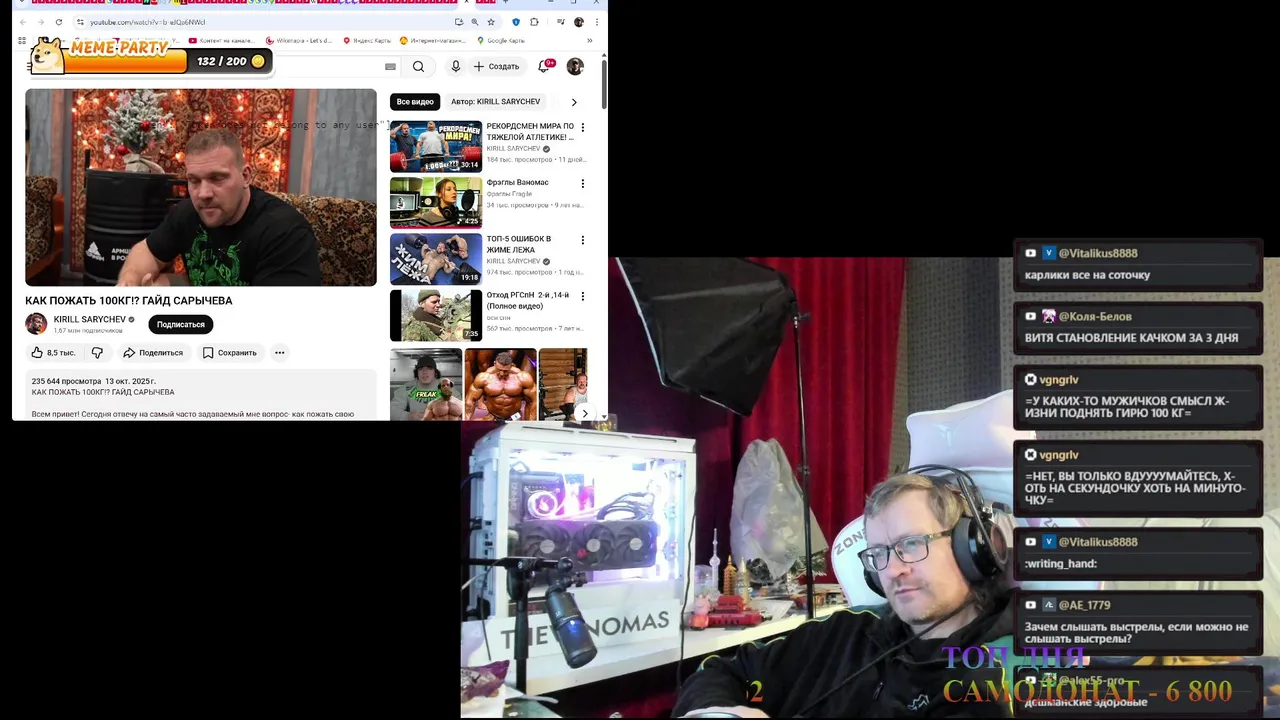The width and height of the screenshot is (1280, 720).
Task: Open the Интернет-магазин bookmark
Action: point(433,41)
